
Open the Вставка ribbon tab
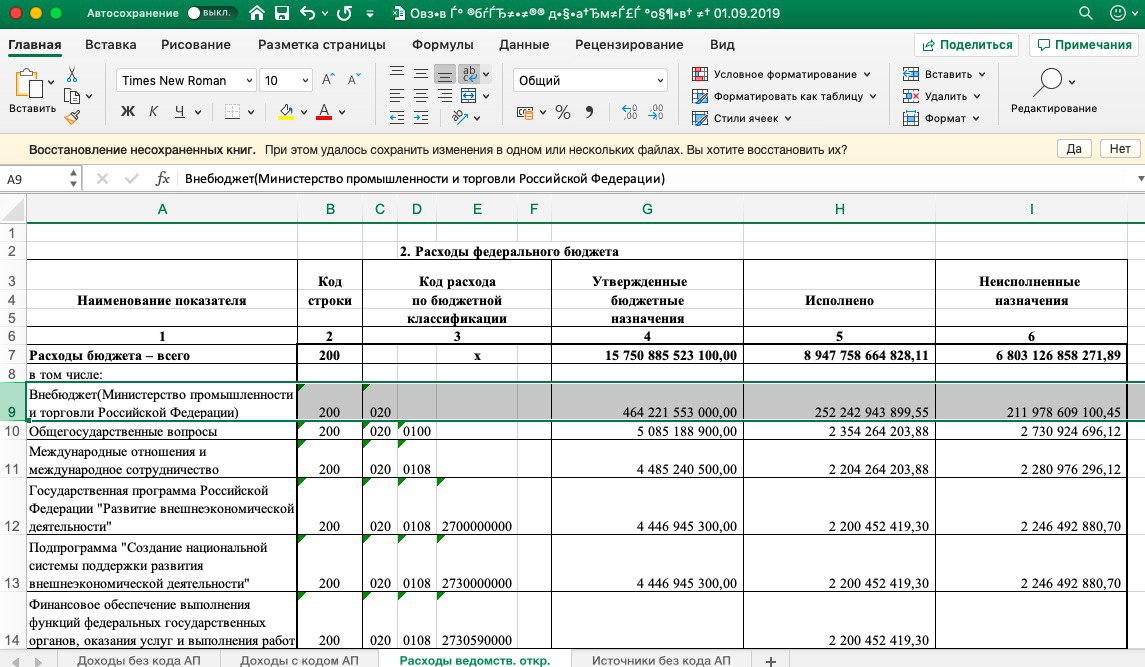click(110, 45)
